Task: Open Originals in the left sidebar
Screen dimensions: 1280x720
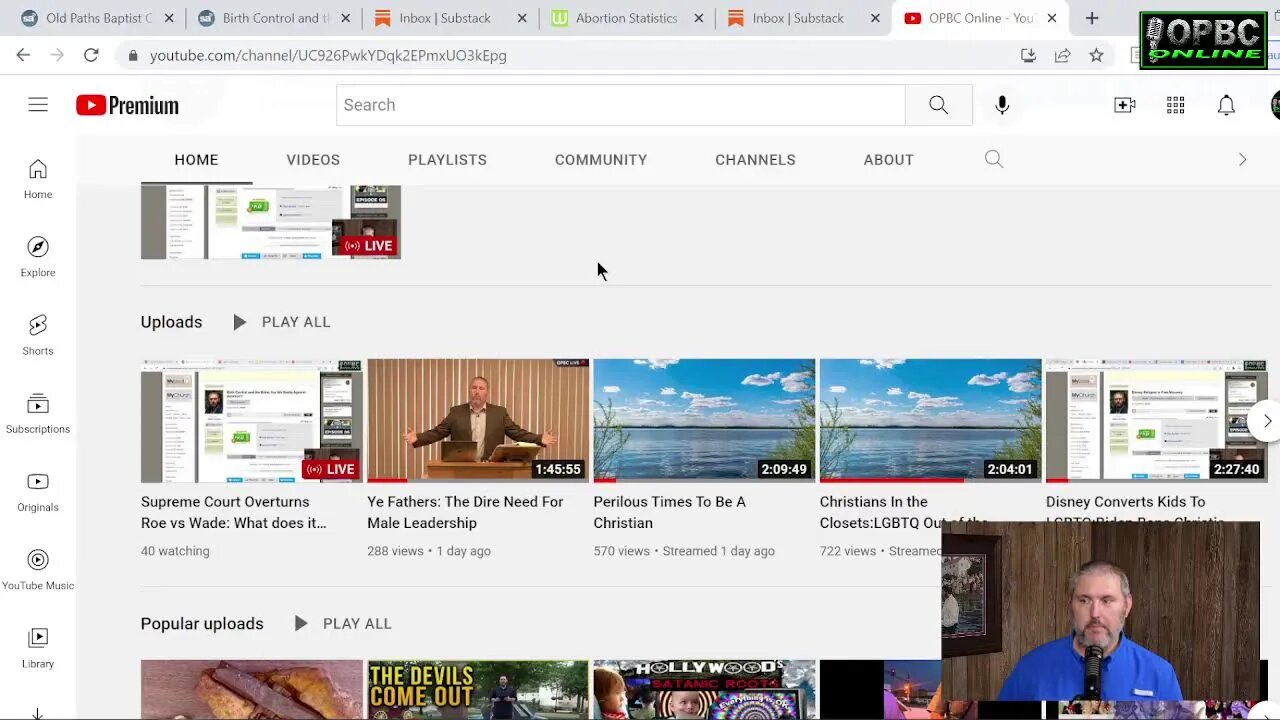Action: click(x=38, y=492)
